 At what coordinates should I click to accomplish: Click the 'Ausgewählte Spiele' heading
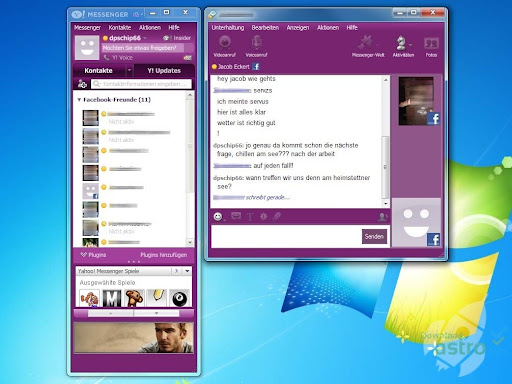[x=107, y=283]
